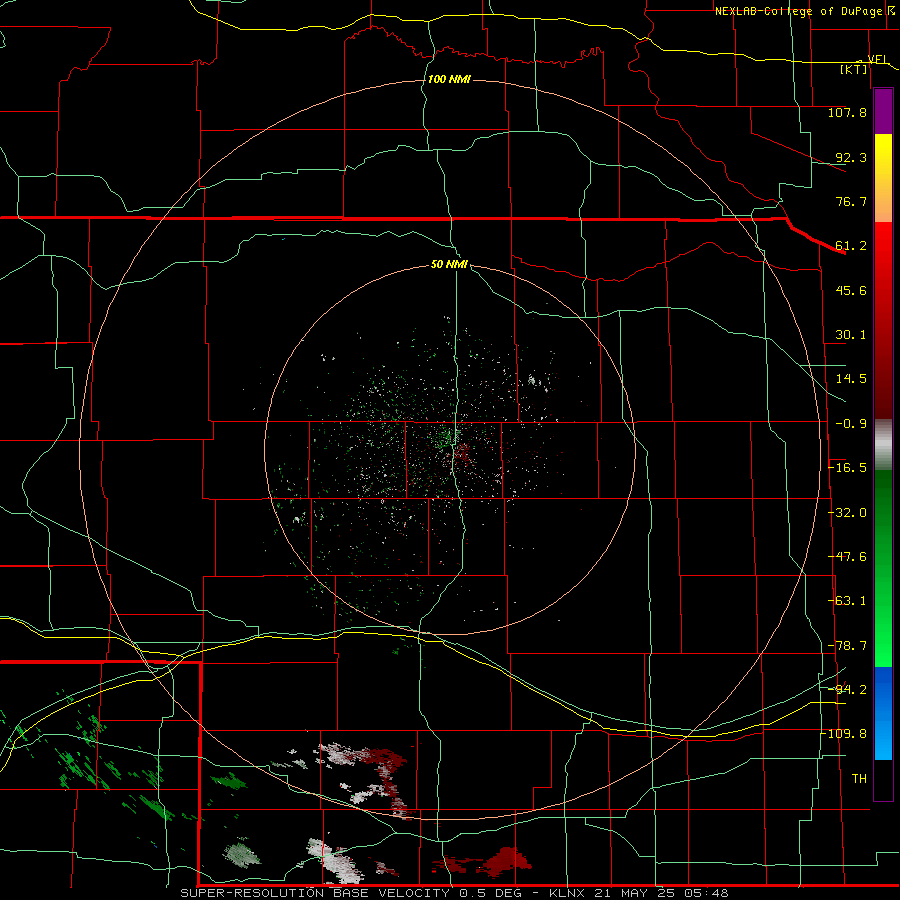The width and height of the screenshot is (900, 900).
Task: Select the dark TH segment of color bar
Action: [x=883, y=779]
